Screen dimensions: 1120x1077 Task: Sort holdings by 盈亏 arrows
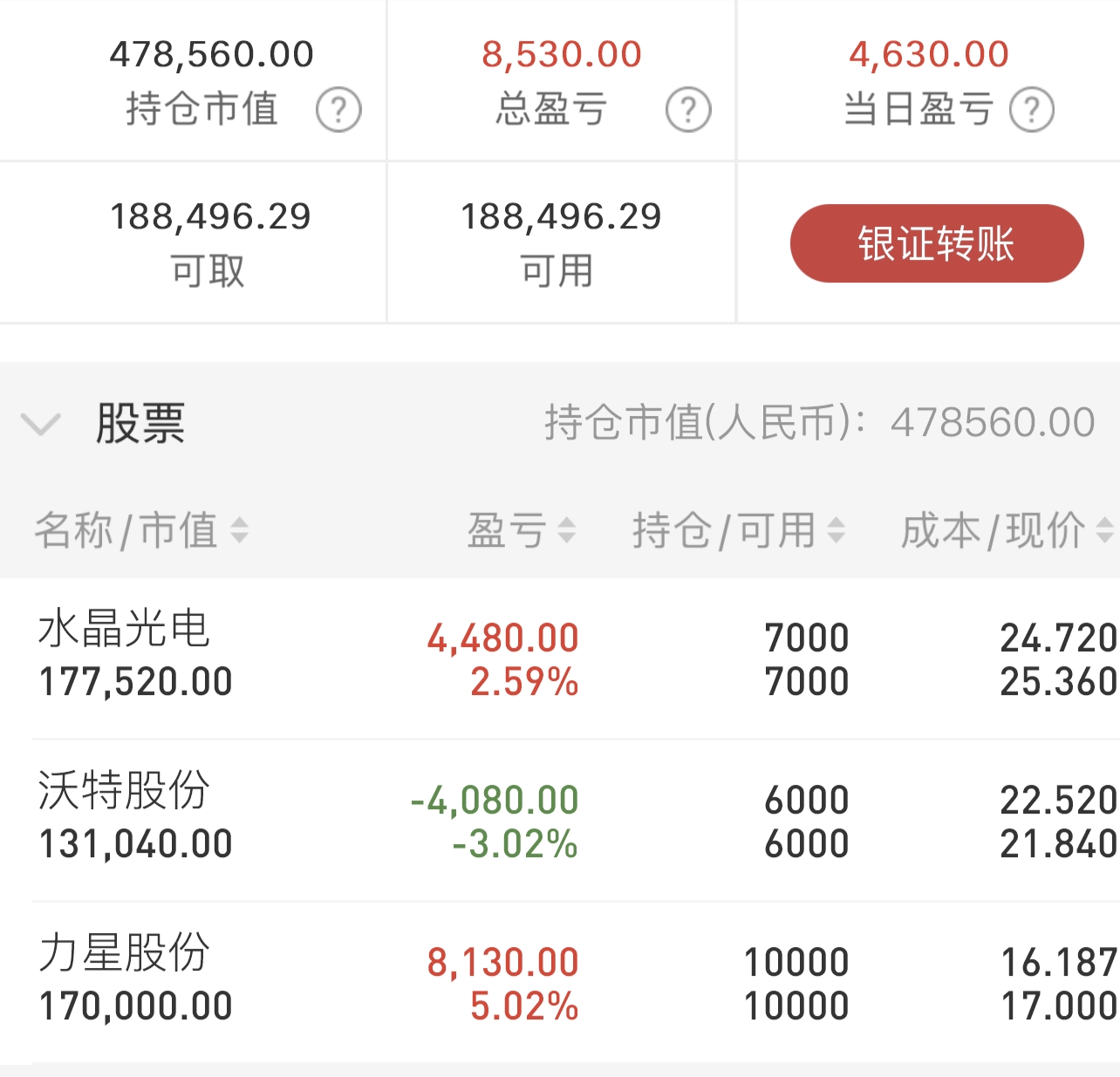click(x=567, y=529)
